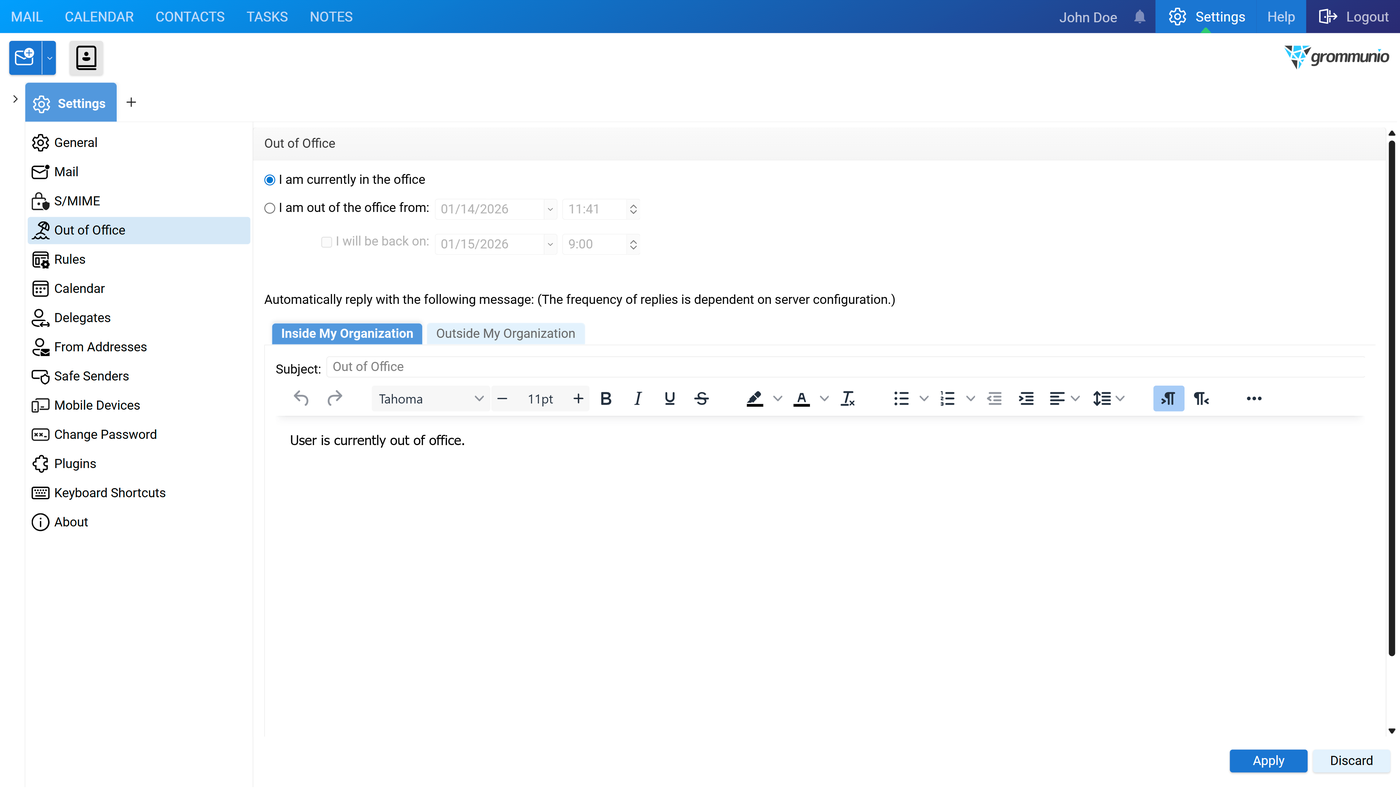The height and width of the screenshot is (788, 1400).
Task: Open Safe Senders settings
Action: pos(139,376)
